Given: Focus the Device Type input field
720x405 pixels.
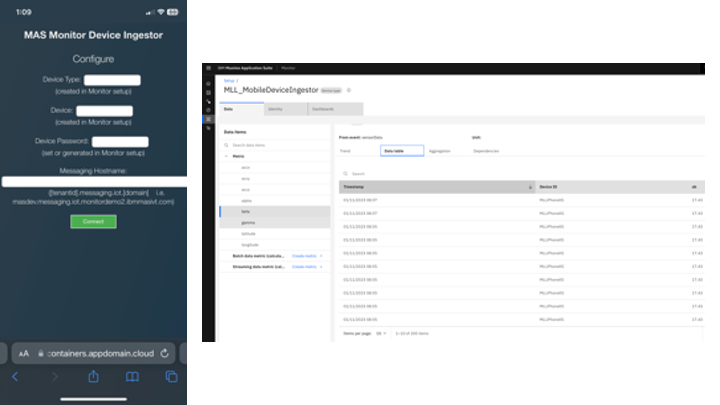Looking at the screenshot, I should (112, 80).
